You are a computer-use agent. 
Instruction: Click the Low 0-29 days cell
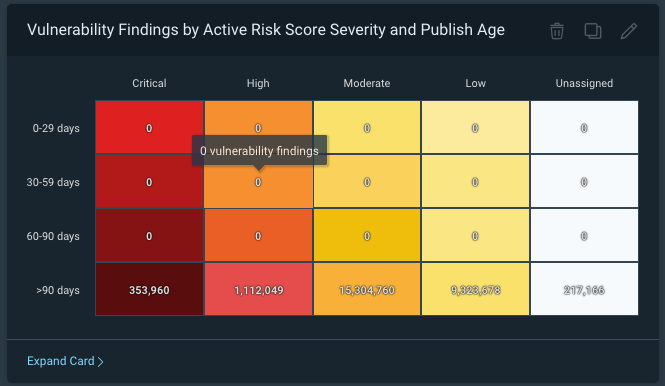475,127
